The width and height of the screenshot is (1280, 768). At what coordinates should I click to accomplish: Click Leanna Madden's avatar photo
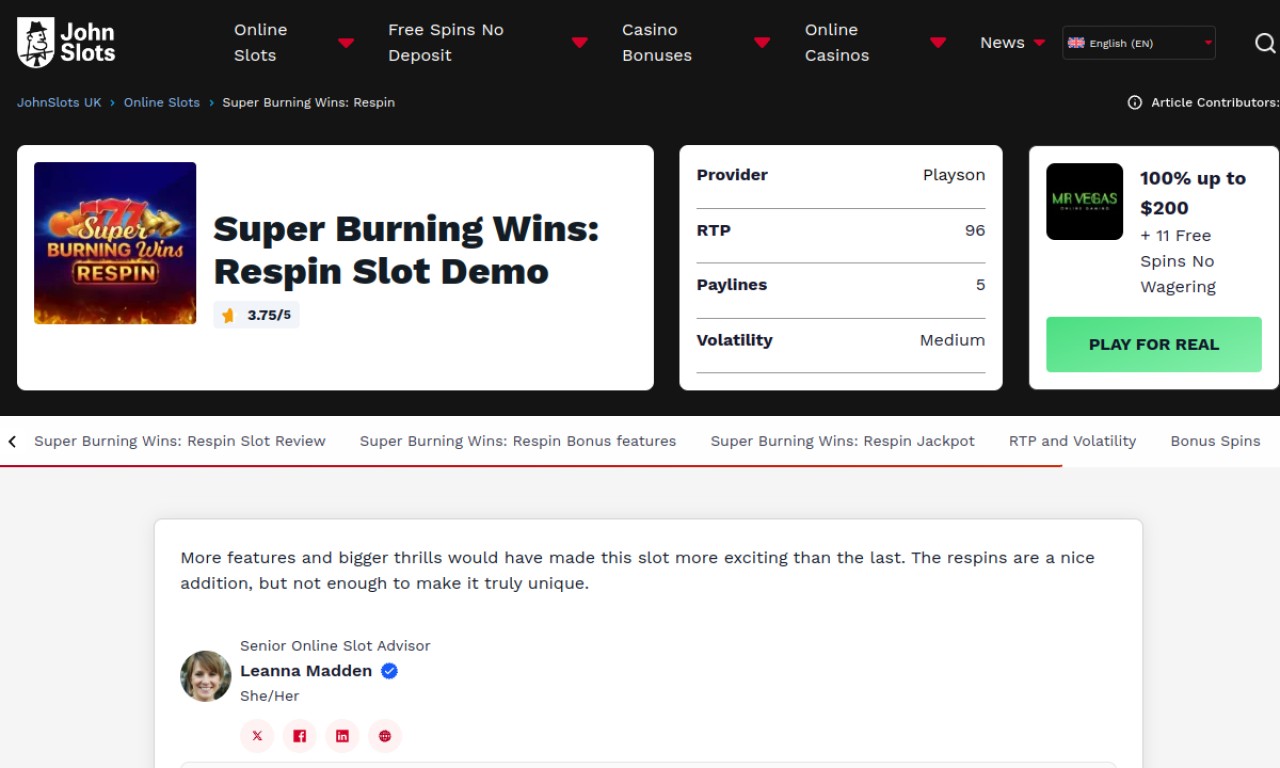(206, 676)
